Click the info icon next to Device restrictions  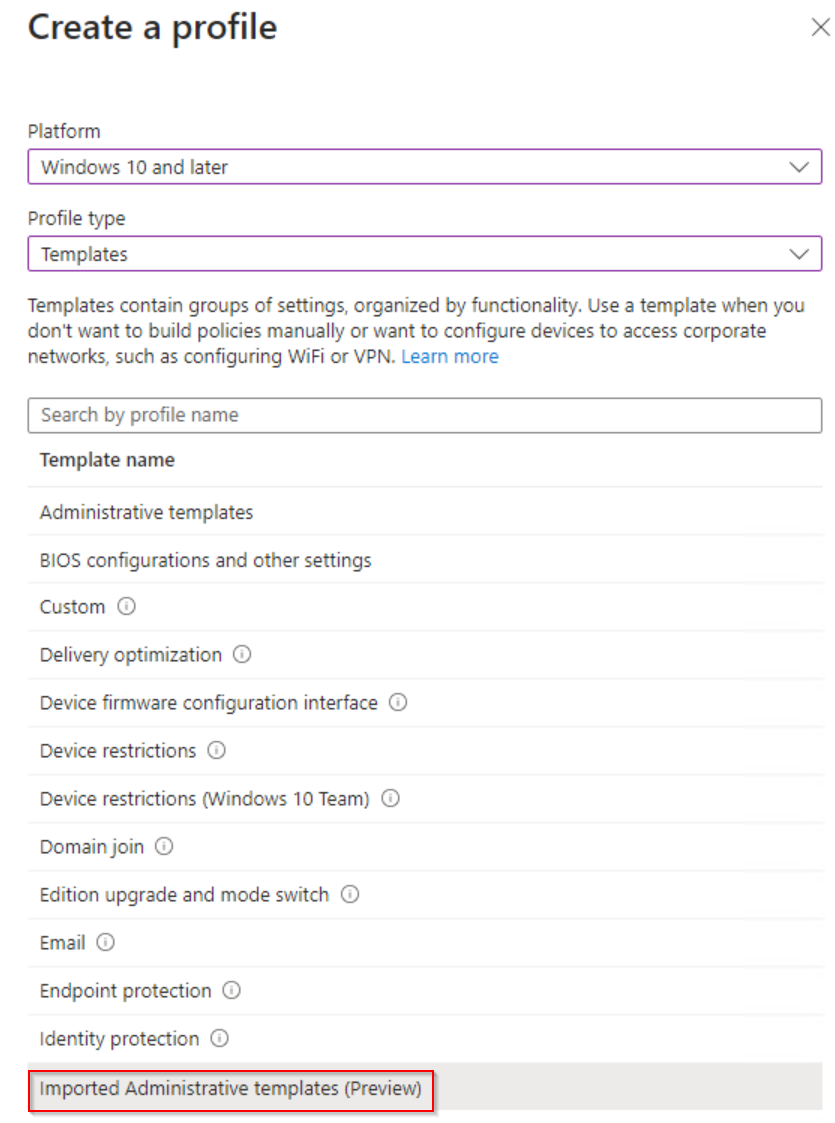(216, 751)
